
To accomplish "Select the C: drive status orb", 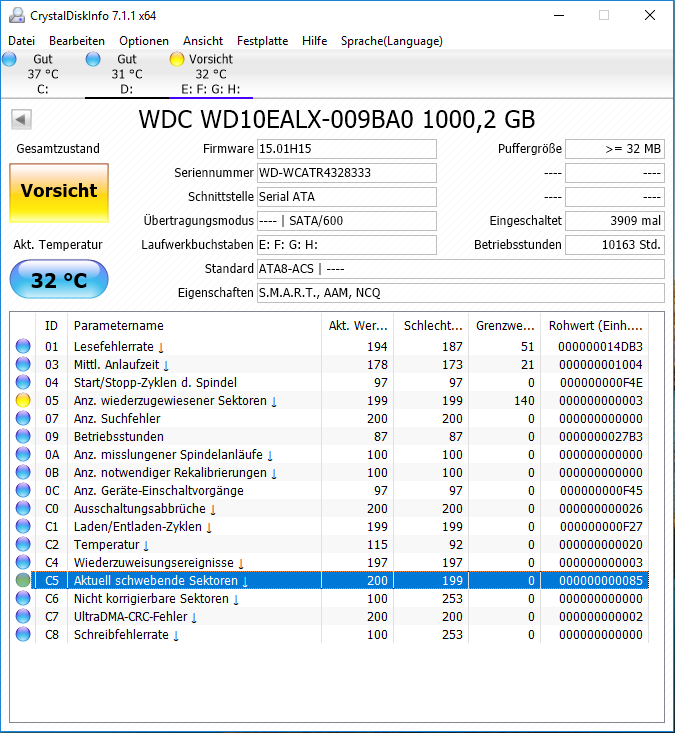I will pyautogui.click(x=9, y=59).
